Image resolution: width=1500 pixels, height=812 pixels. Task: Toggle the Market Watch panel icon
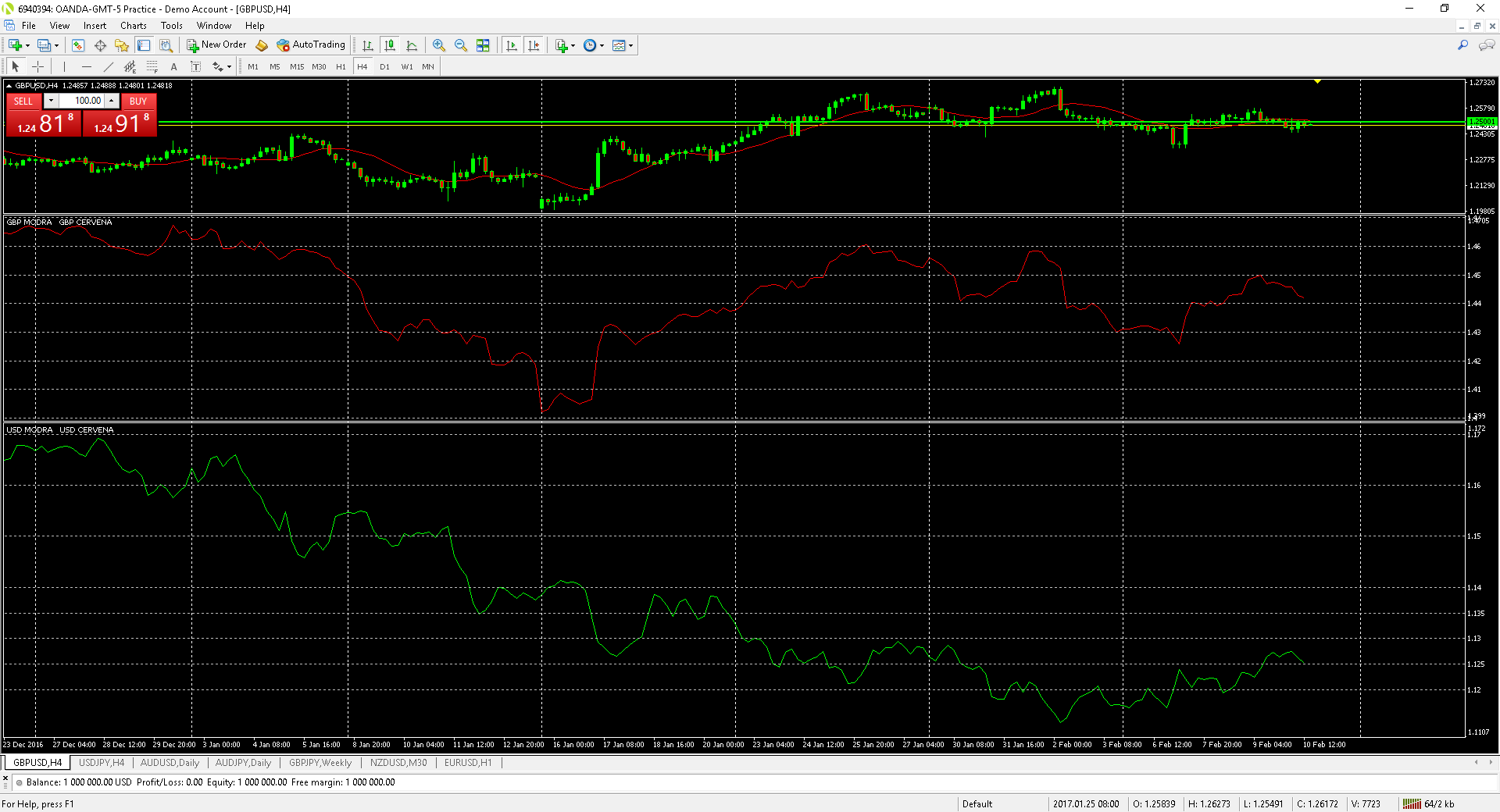[78, 45]
